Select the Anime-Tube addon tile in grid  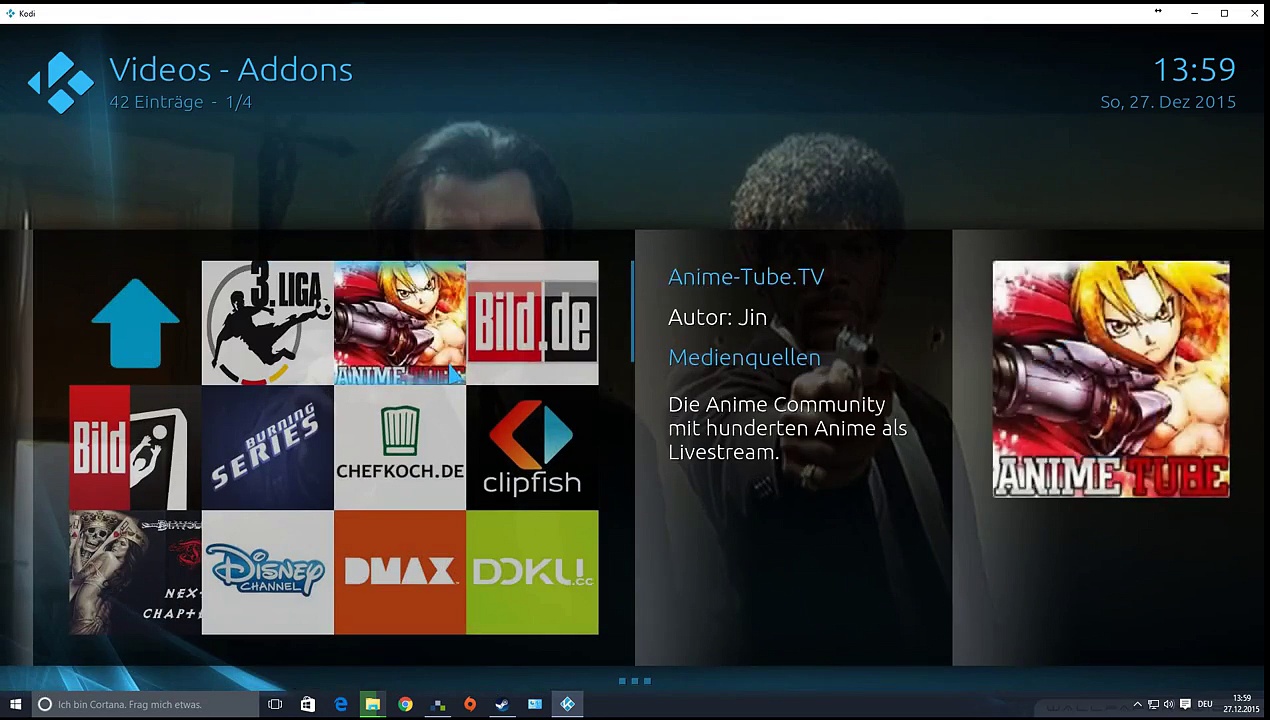[400, 323]
